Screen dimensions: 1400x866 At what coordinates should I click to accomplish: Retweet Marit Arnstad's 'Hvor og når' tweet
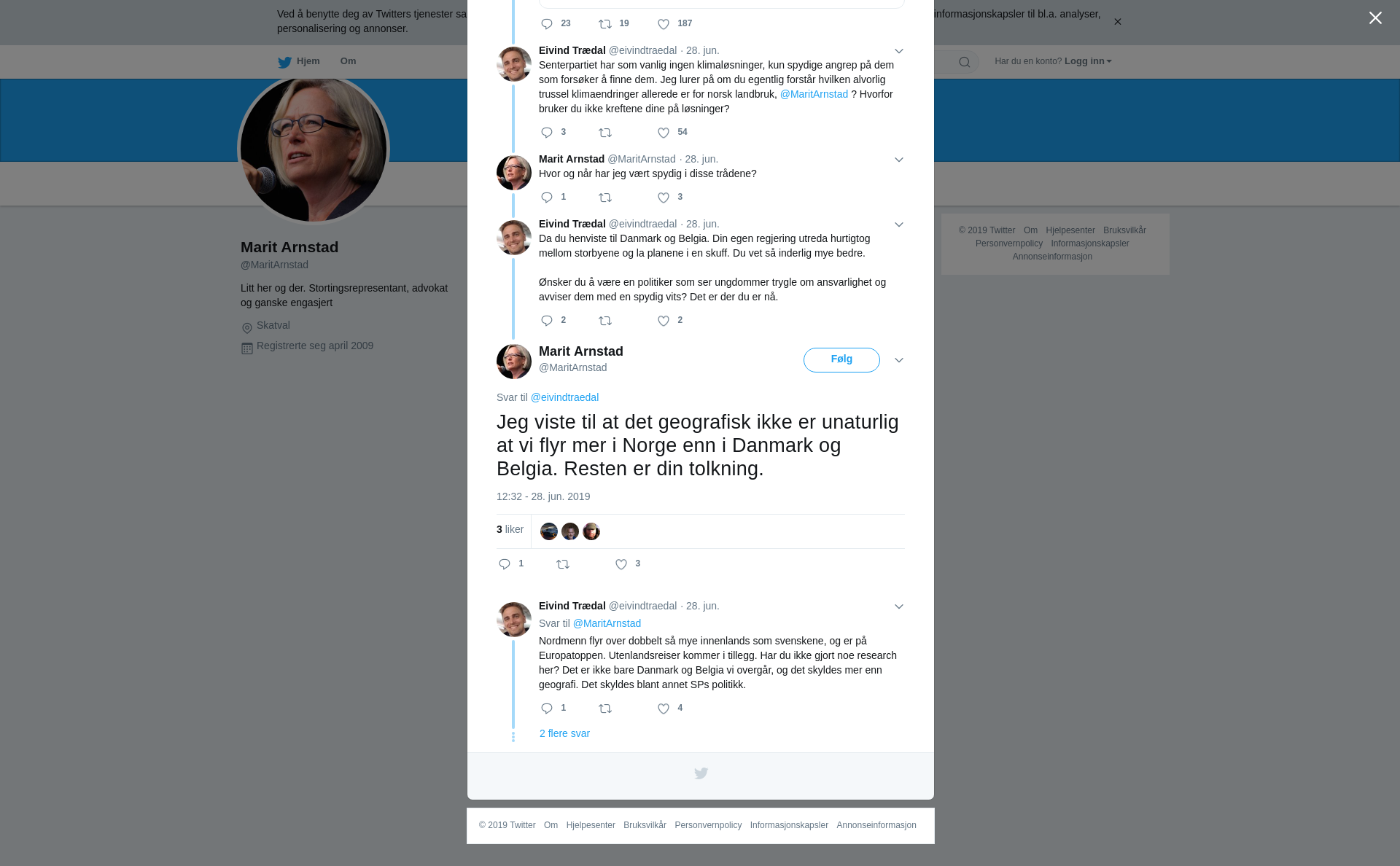click(x=605, y=198)
